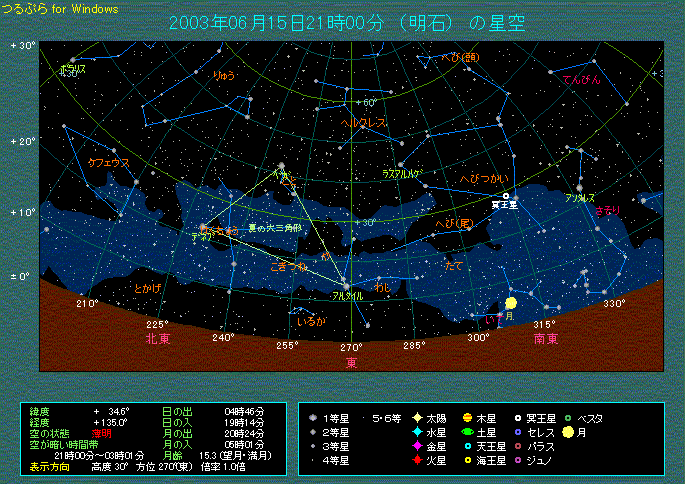Click the 夏の大三角形 label
685x484 pixels.
click(275, 228)
